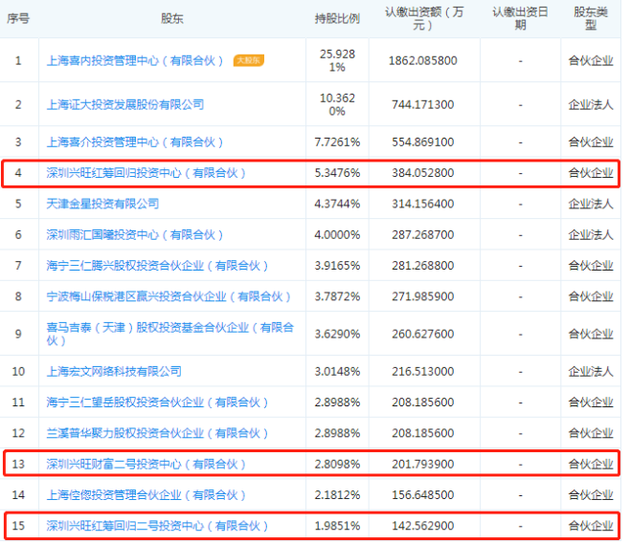
Task: Click the 认缴出资日期 column header
Action: click(x=520, y=18)
